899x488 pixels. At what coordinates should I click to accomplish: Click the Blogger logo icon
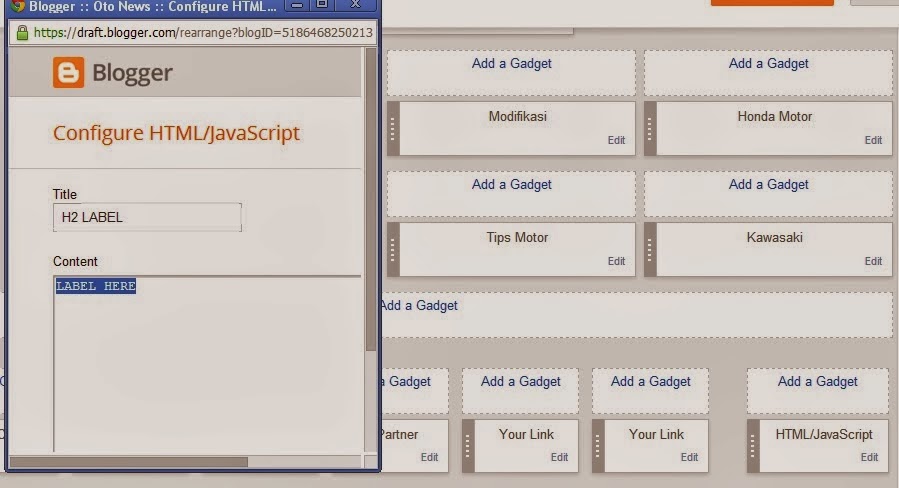coord(68,72)
